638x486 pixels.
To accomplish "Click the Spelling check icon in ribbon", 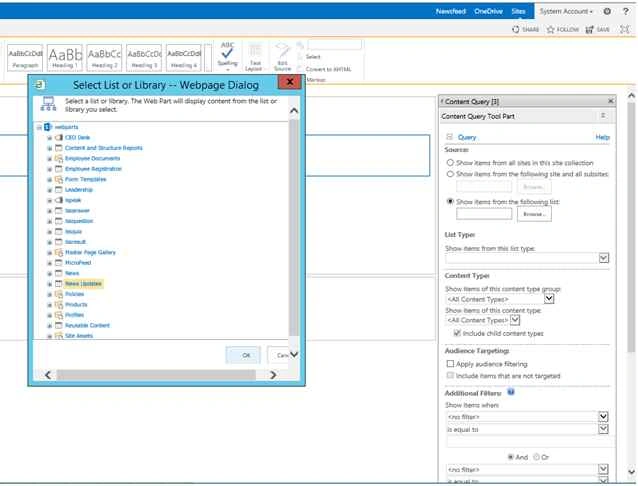I will 227,52.
